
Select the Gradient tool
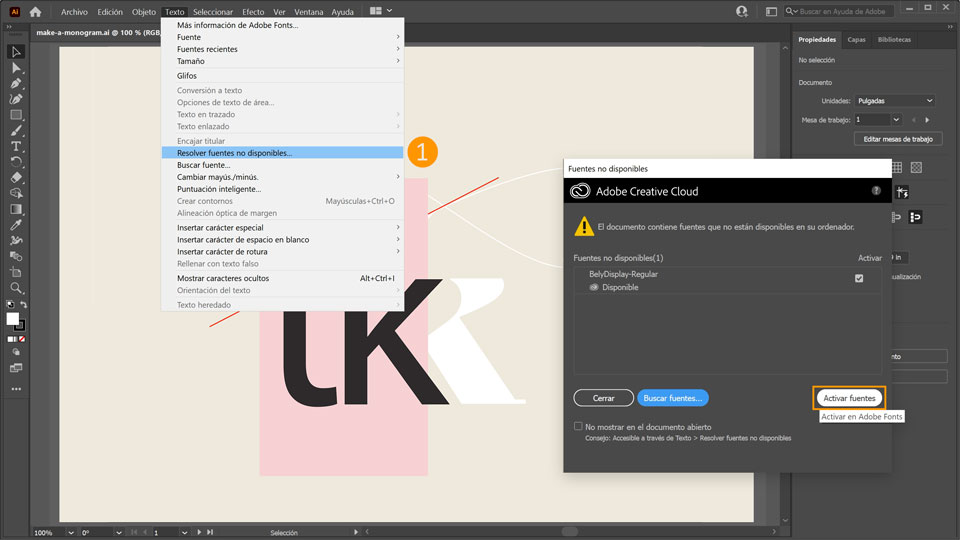click(17, 209)
